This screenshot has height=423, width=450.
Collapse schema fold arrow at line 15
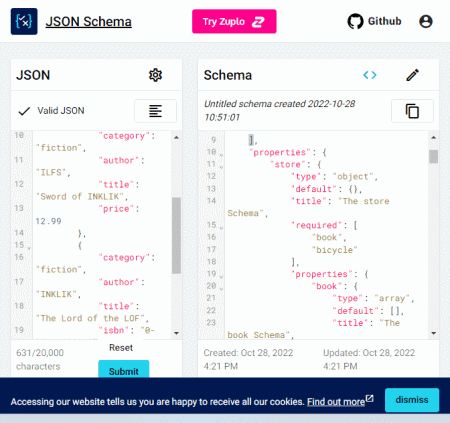(x=221, y=228)
